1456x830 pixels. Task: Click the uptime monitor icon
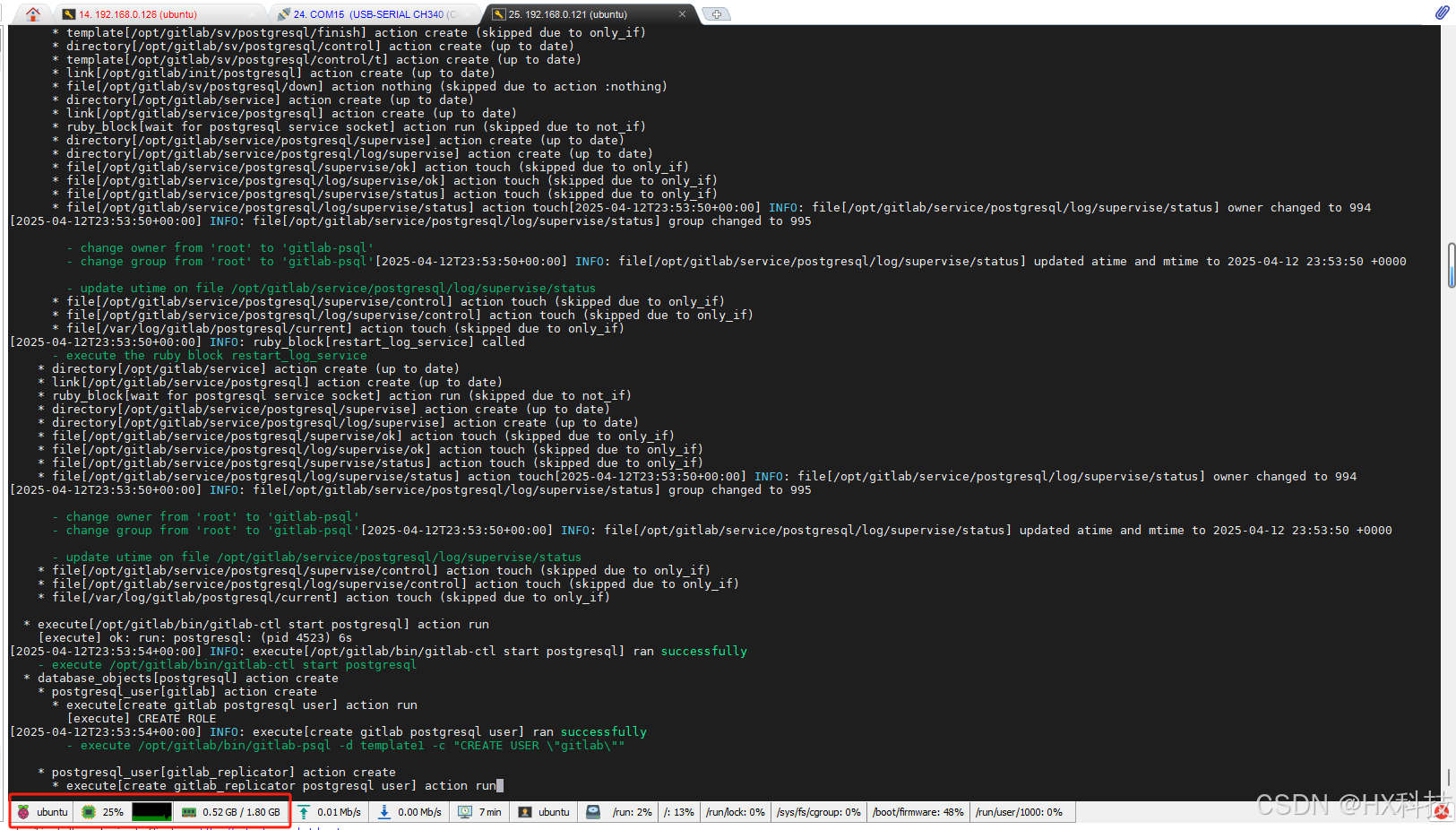click(465, 812)
